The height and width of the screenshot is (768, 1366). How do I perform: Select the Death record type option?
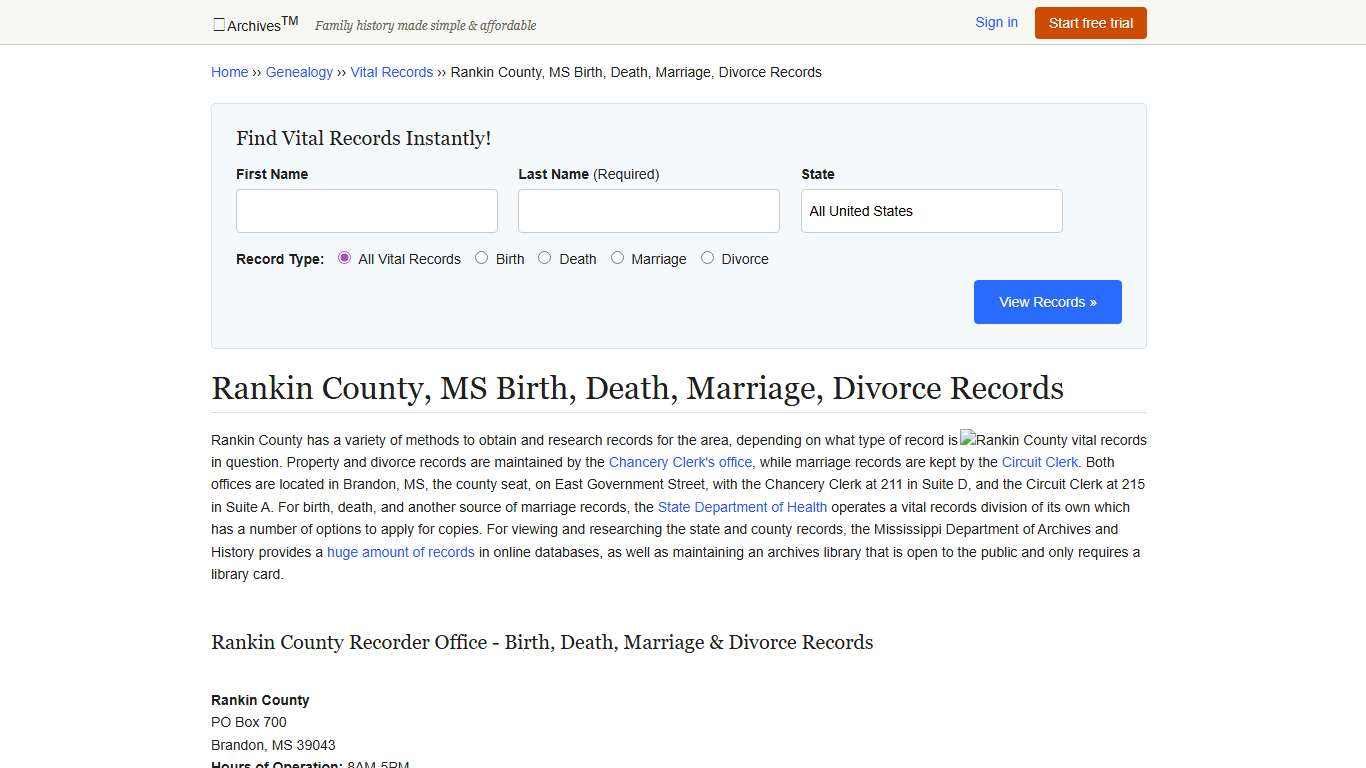pyautogui.click(x=544, y=258)
